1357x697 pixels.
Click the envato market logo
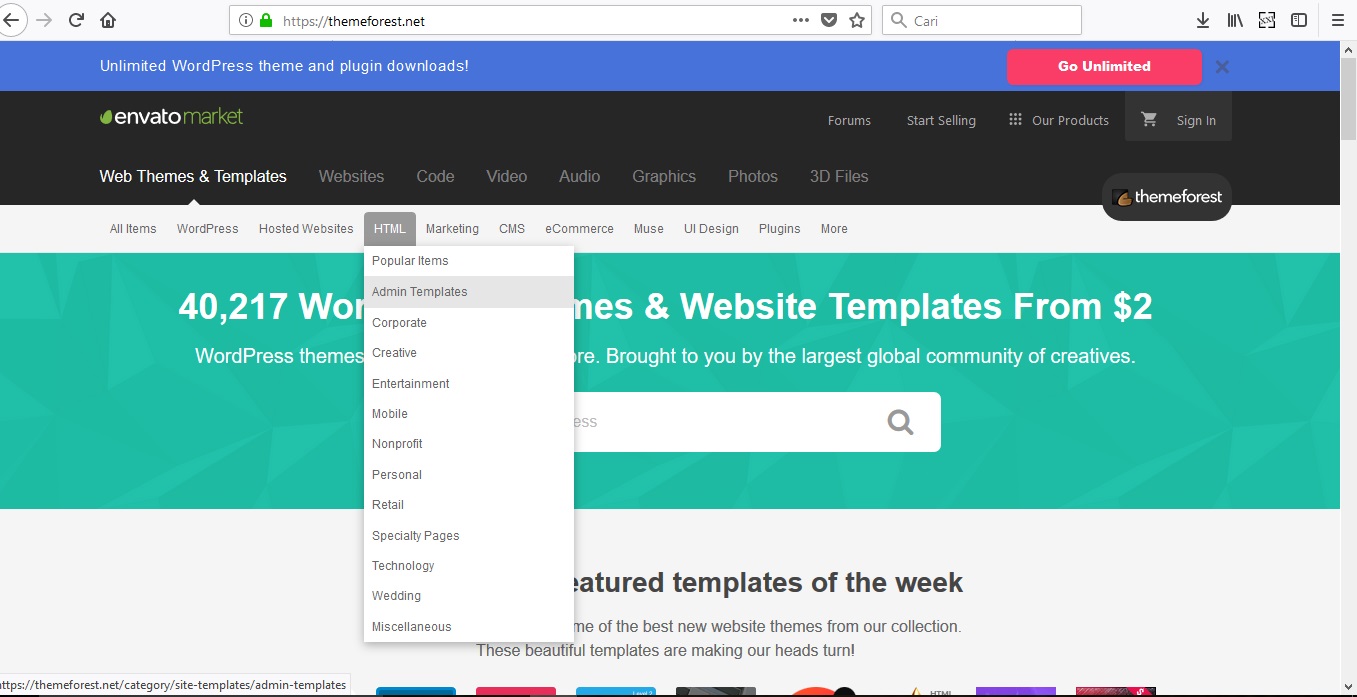point(171,116)
